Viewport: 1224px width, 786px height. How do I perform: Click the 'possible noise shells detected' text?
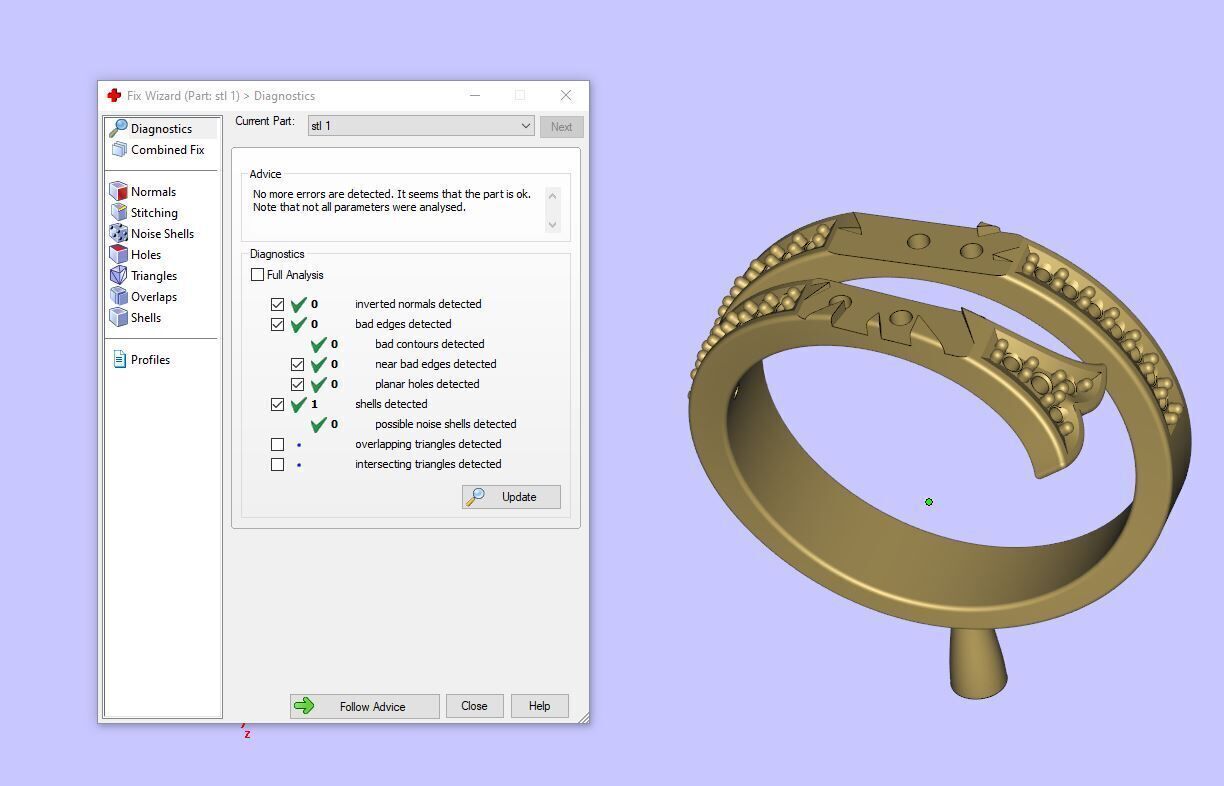[446, 424]
